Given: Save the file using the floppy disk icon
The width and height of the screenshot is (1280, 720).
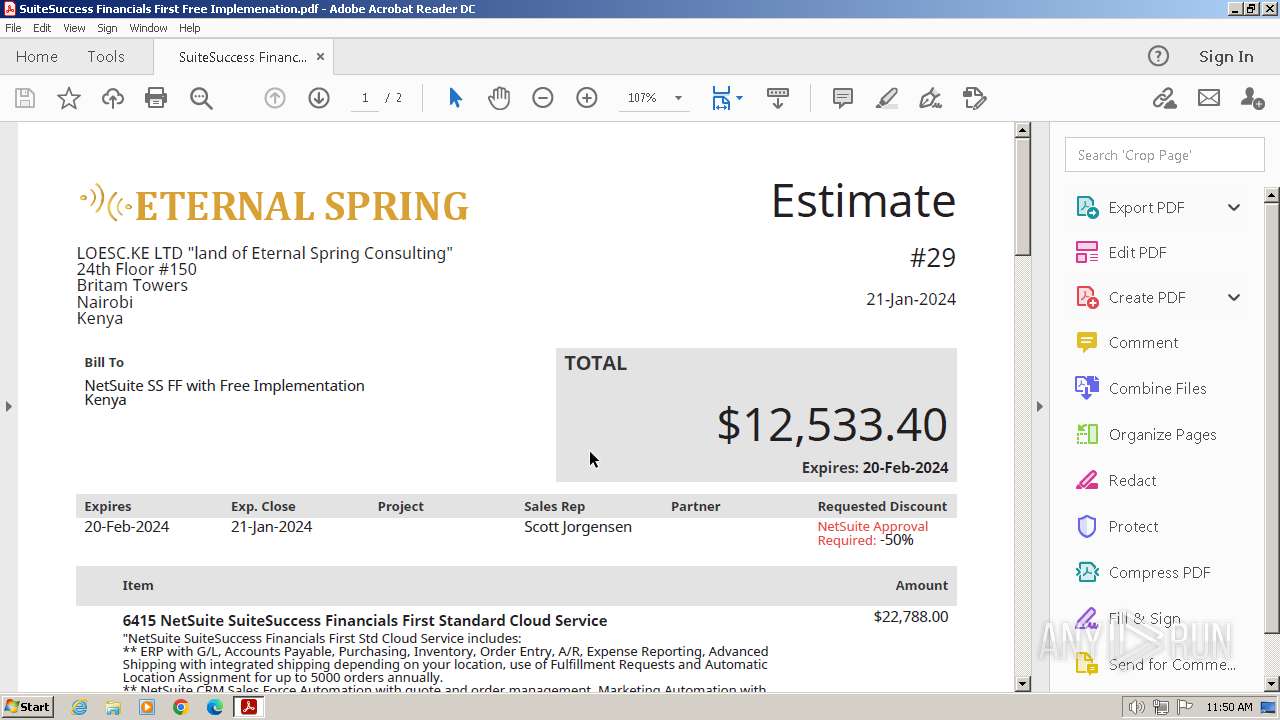Looking at the screenshot, I should (25, 98).
